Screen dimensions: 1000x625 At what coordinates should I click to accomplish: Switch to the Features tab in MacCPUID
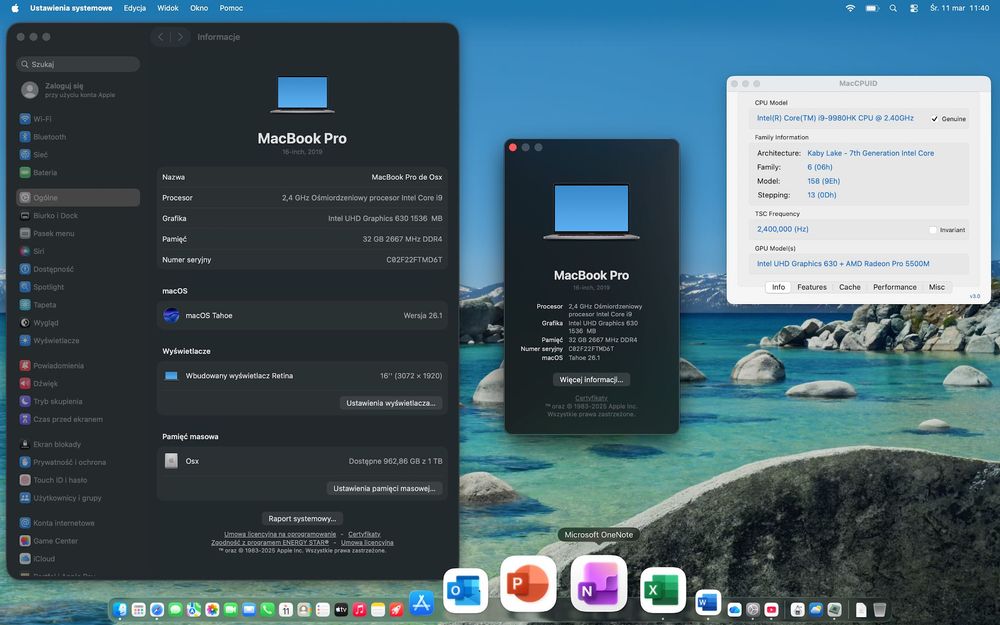812,287
